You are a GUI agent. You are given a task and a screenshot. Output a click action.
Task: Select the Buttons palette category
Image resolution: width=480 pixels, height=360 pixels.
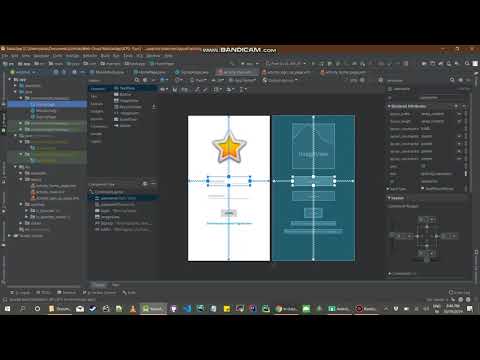pyautogui.click(x=97, y=104)
